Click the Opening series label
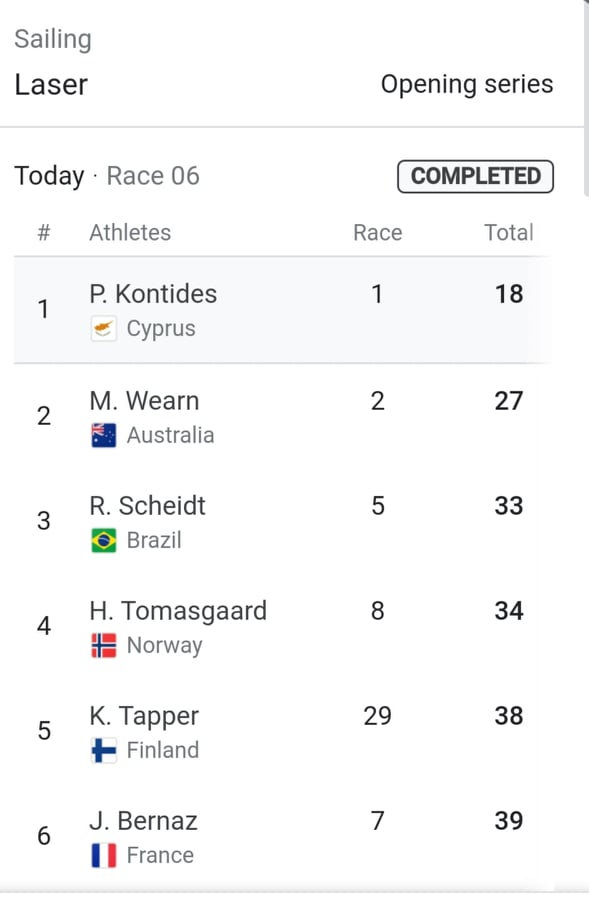The image size is (589, 897). 467,85
